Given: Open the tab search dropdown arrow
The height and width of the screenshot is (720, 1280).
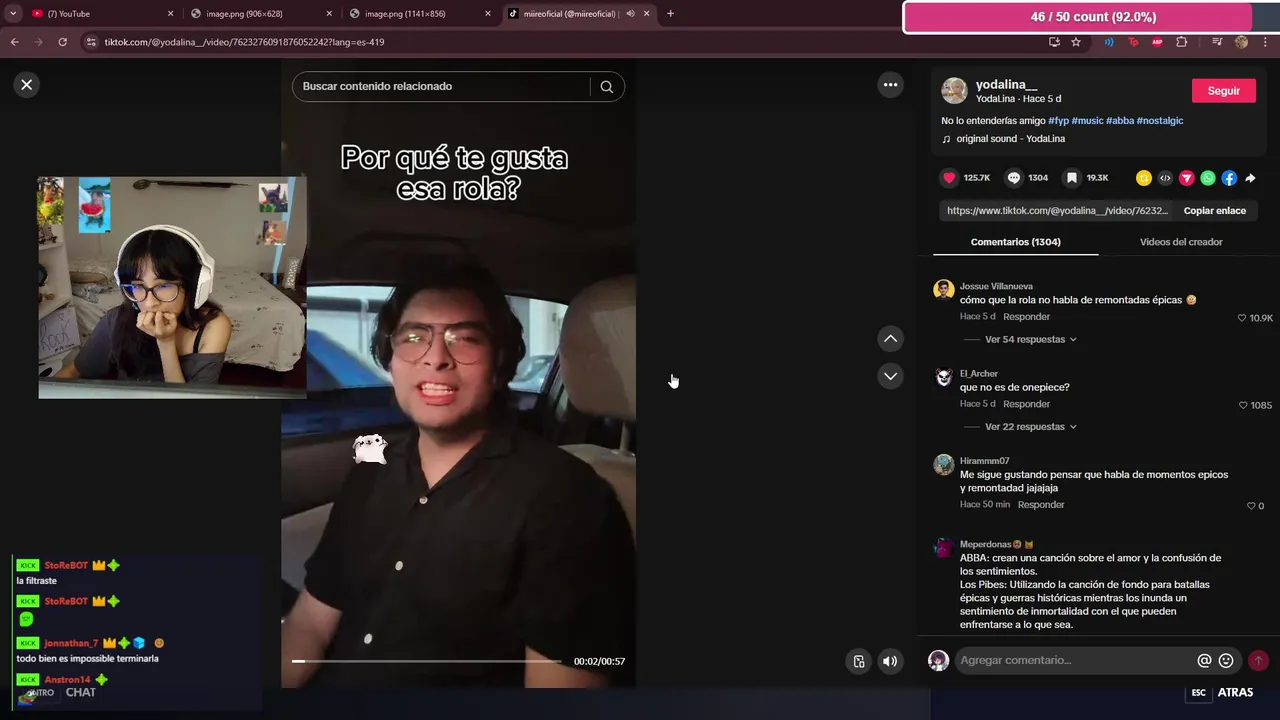Looking at the screenshot, I should pyautogui.click(x=12, y=14).
